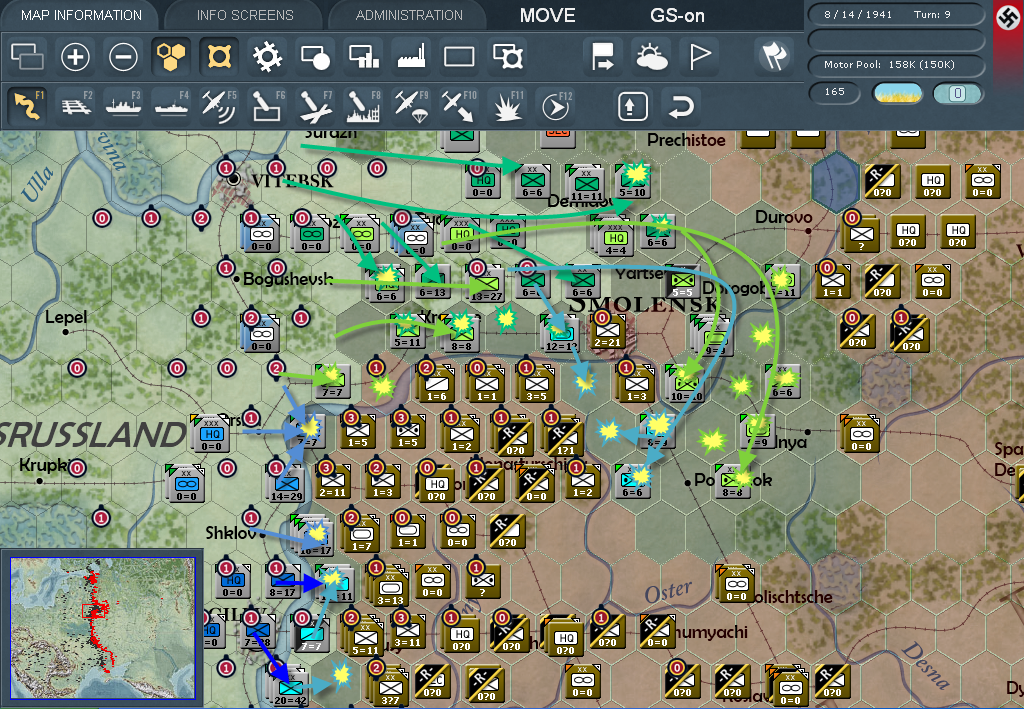The width and height of the screenshot is (1024, 709).
Task: Select the blue 14=29 unit counter
Action: coord(287,486)
